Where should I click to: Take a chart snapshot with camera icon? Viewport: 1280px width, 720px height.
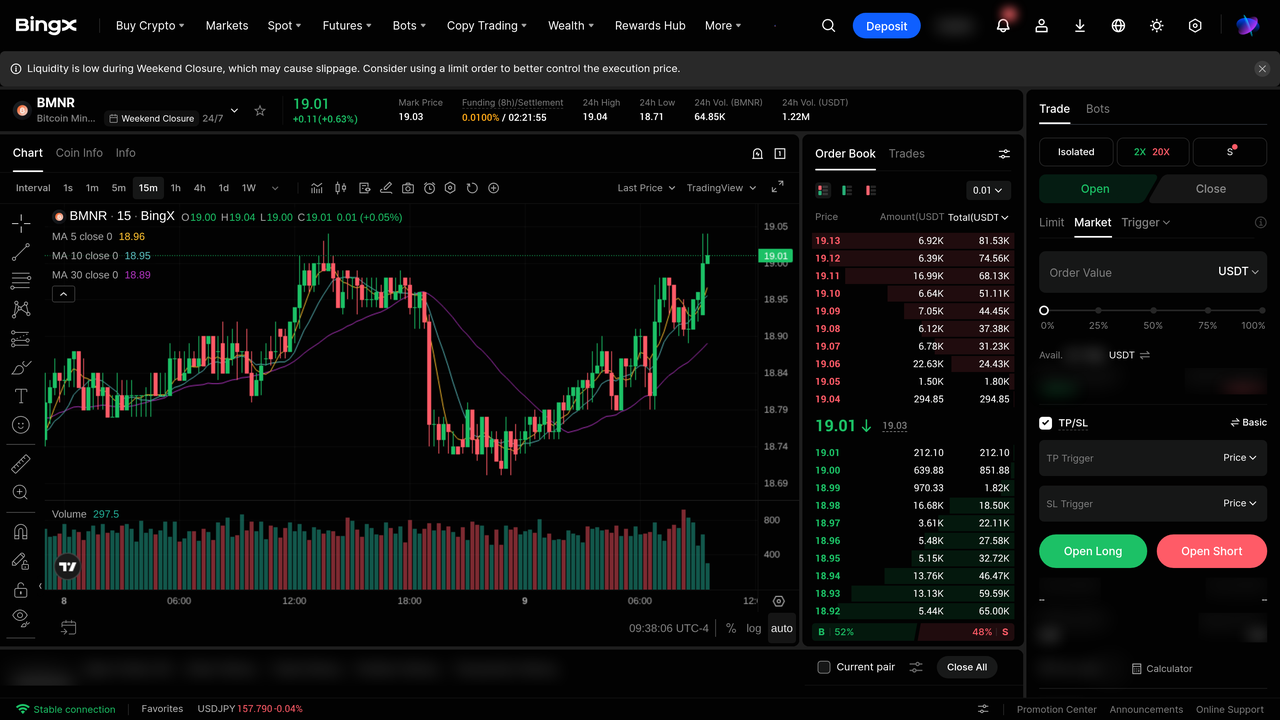408,188
